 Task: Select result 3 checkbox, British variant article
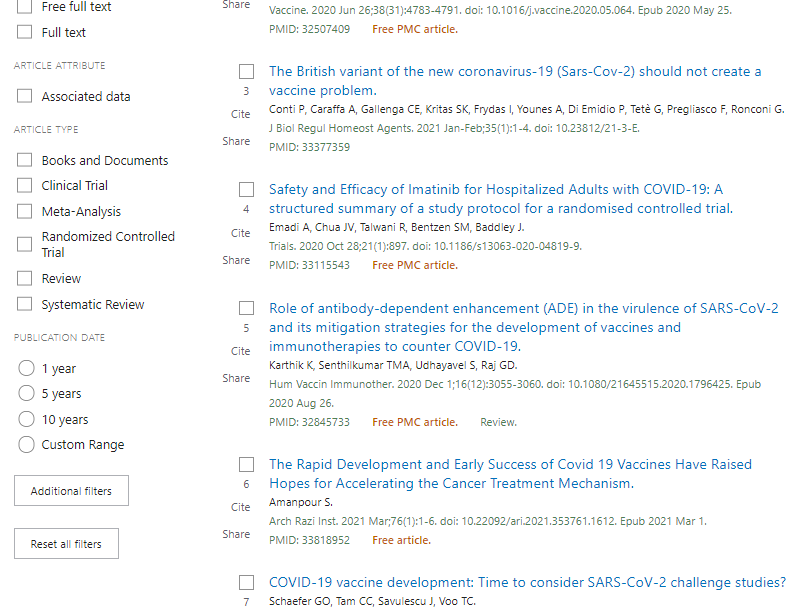[x=246, y=71]
